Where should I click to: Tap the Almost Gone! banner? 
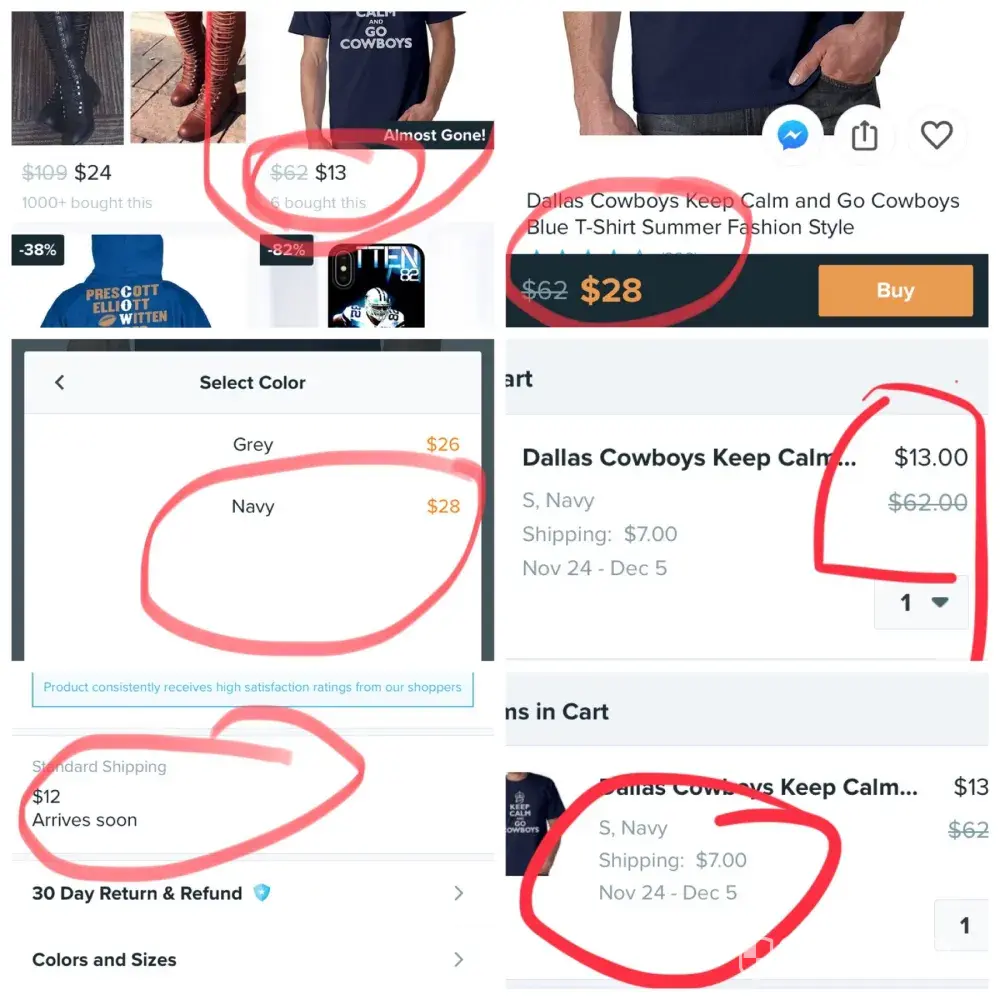tap(435, 135)
